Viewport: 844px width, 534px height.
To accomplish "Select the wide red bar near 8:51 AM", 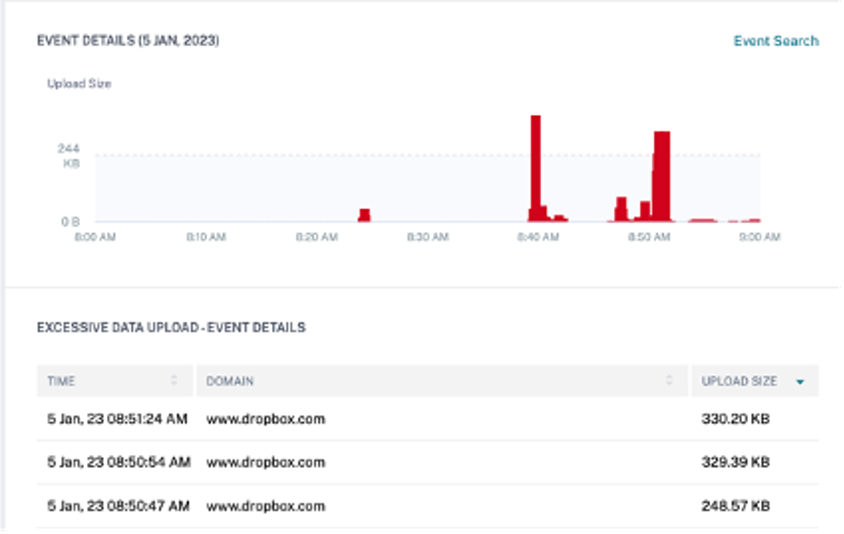I will point(661,175).
